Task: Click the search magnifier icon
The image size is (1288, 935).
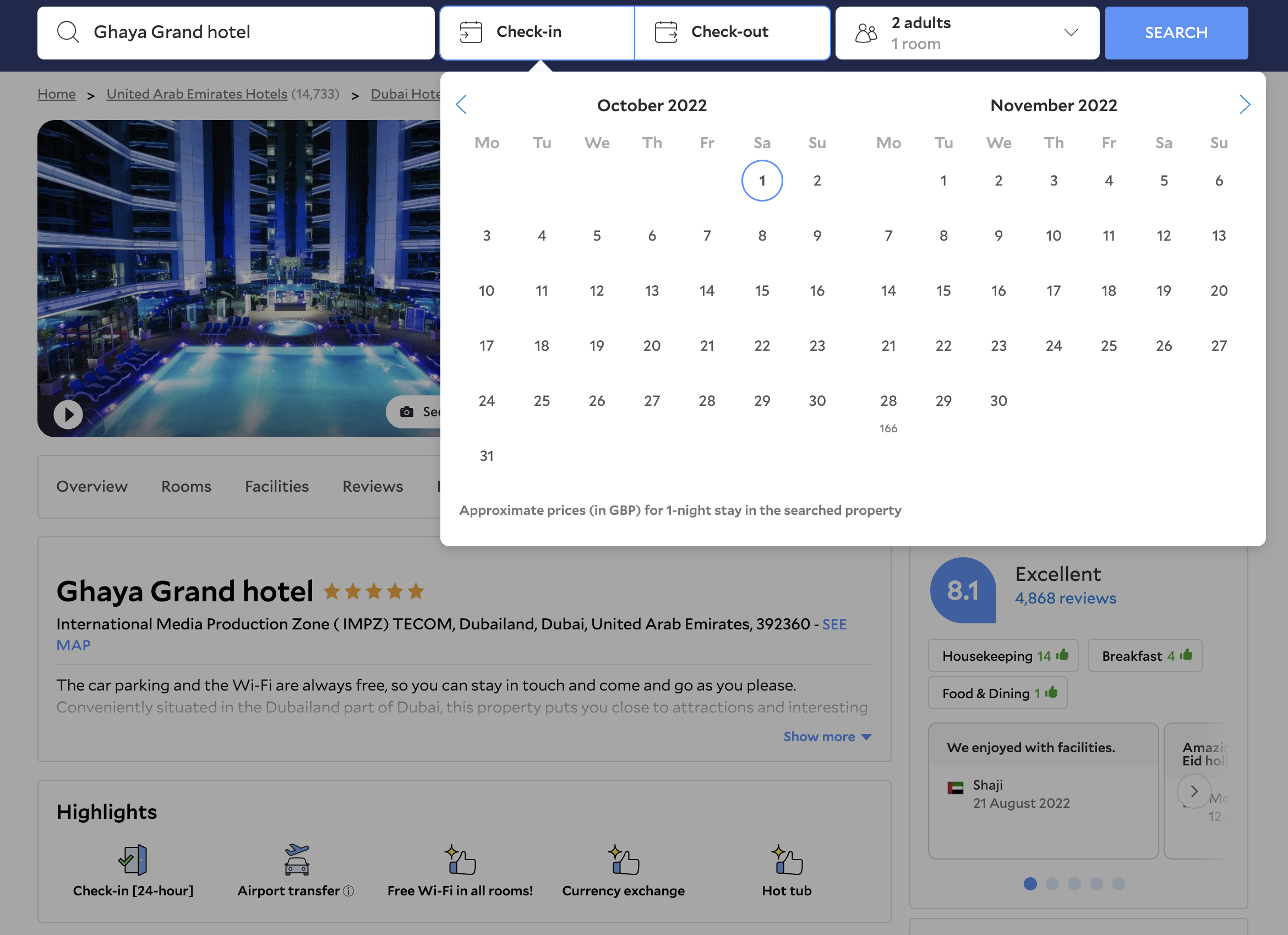Action: [68, 32]
